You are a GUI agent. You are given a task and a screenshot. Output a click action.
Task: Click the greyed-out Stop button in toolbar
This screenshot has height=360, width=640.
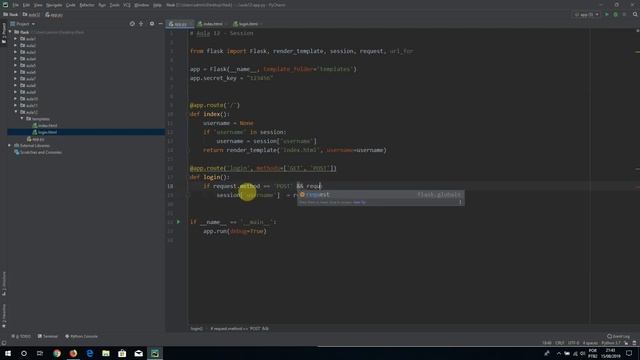click(x=624, y=14)
